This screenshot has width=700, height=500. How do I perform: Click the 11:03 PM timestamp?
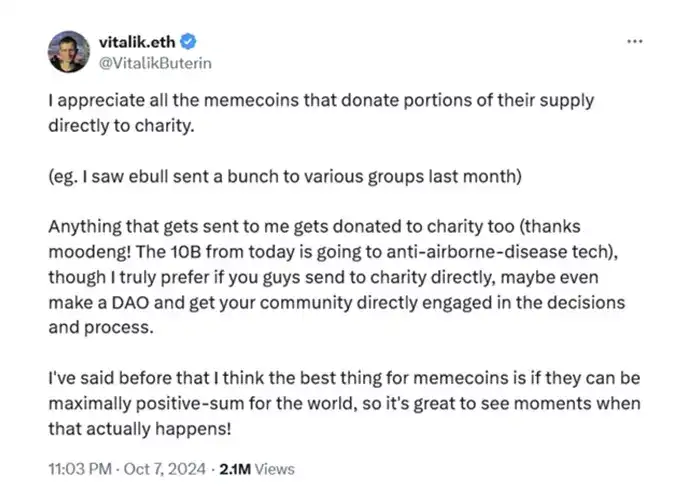[80, 469]
